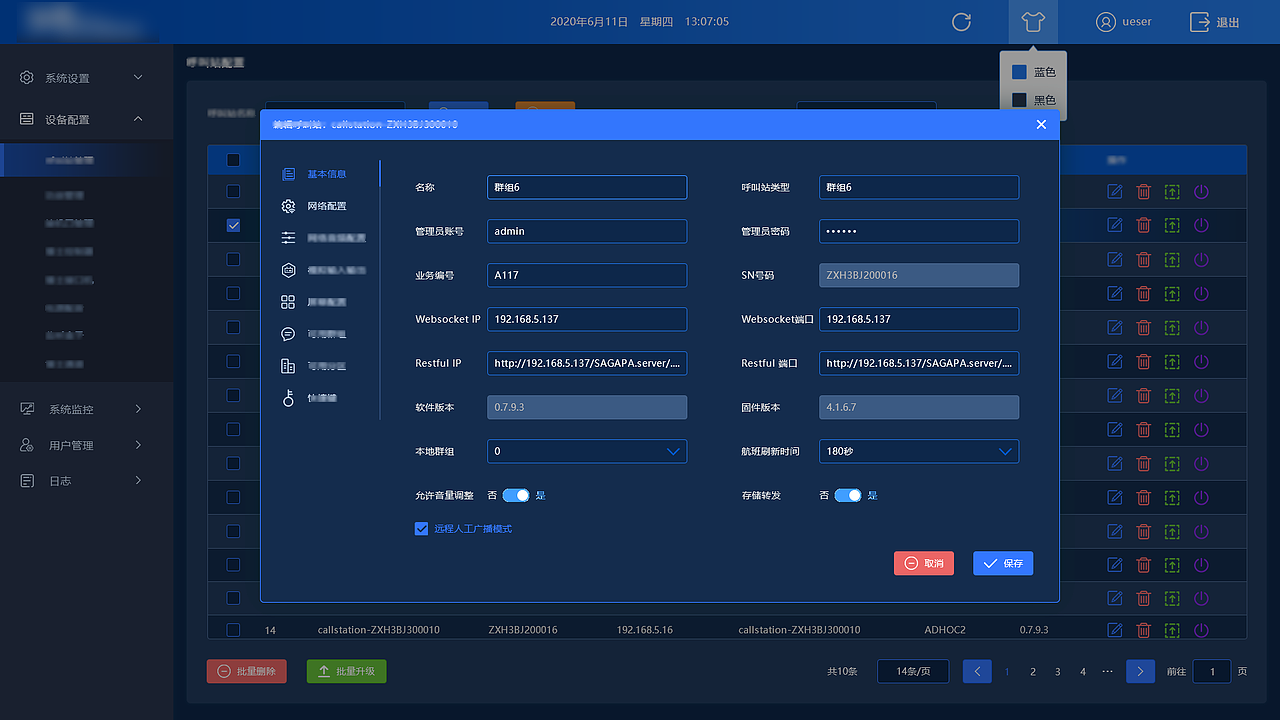Open the 本地群组 dropdown

[x=587, y=451]
